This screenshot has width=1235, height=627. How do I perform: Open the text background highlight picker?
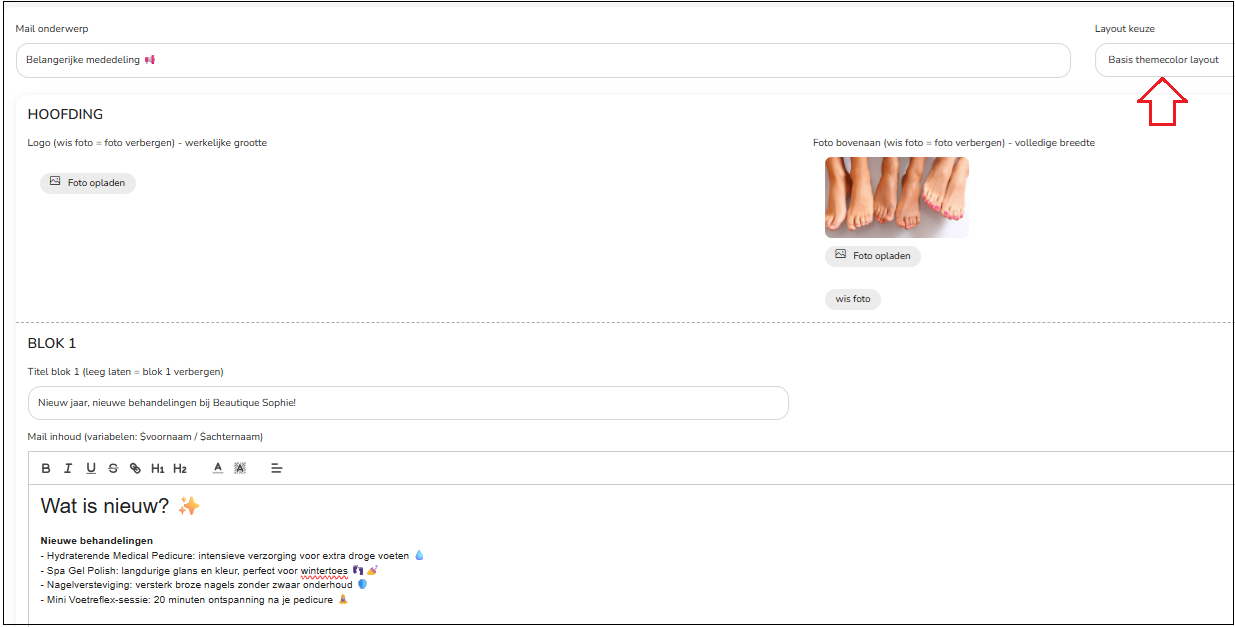click(x=240, y=468)
